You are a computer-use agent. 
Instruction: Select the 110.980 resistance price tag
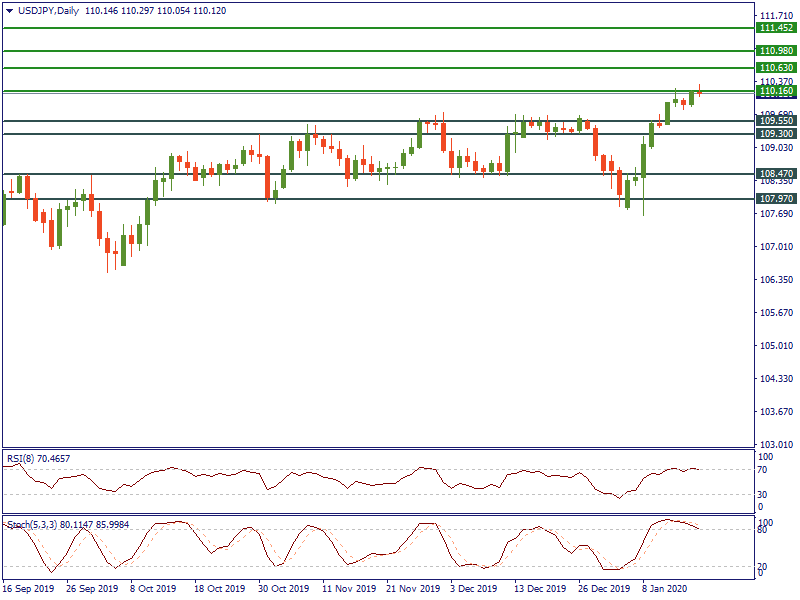tap(776, 51)
